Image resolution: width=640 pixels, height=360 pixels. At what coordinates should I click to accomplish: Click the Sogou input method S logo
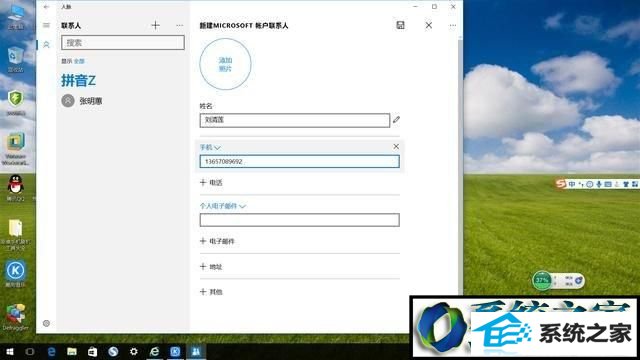pyautogui.click(x=561, y=184)
